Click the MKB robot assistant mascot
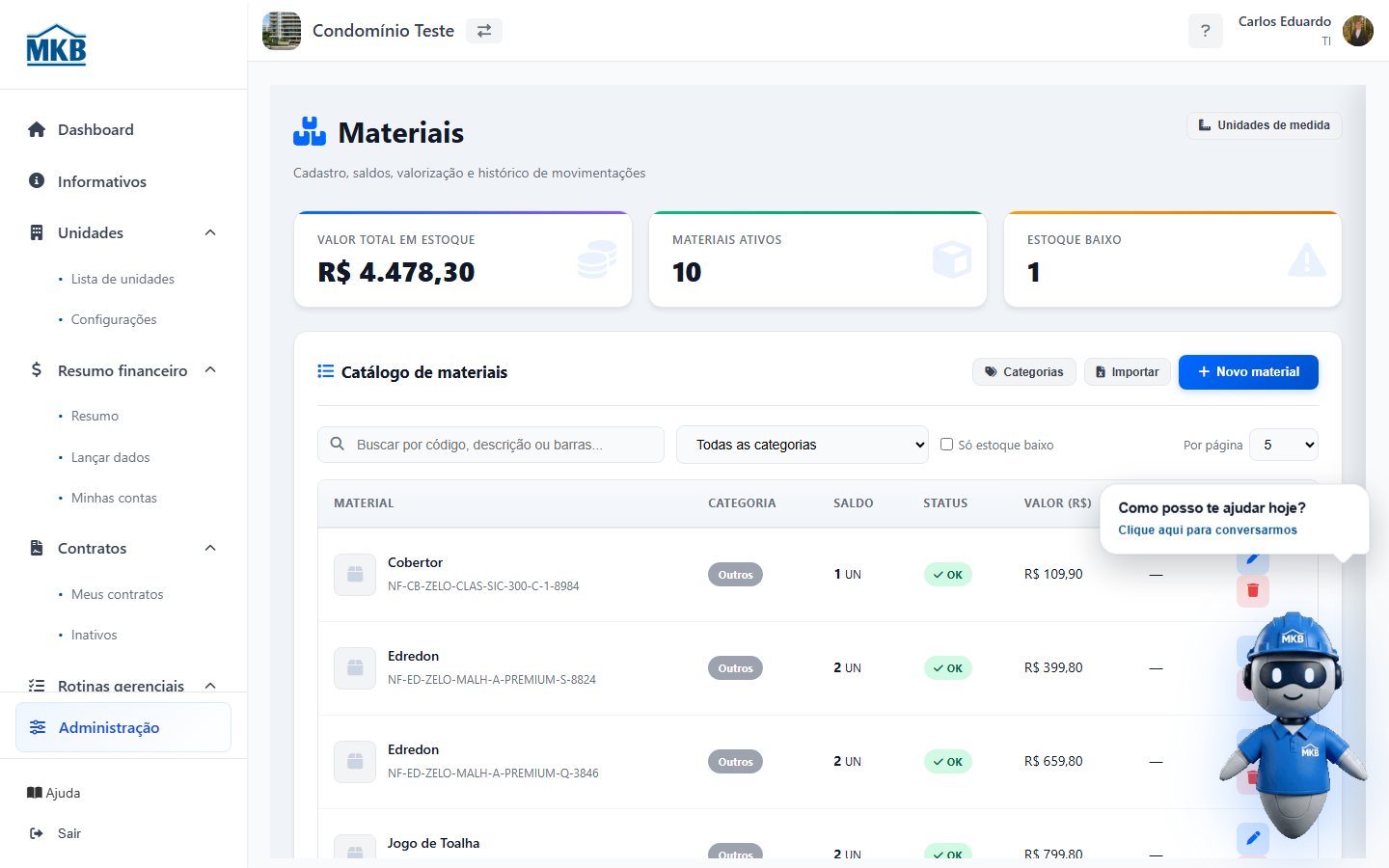The width and height of the screenshot is (1389, 868). tap(1293, 725)
